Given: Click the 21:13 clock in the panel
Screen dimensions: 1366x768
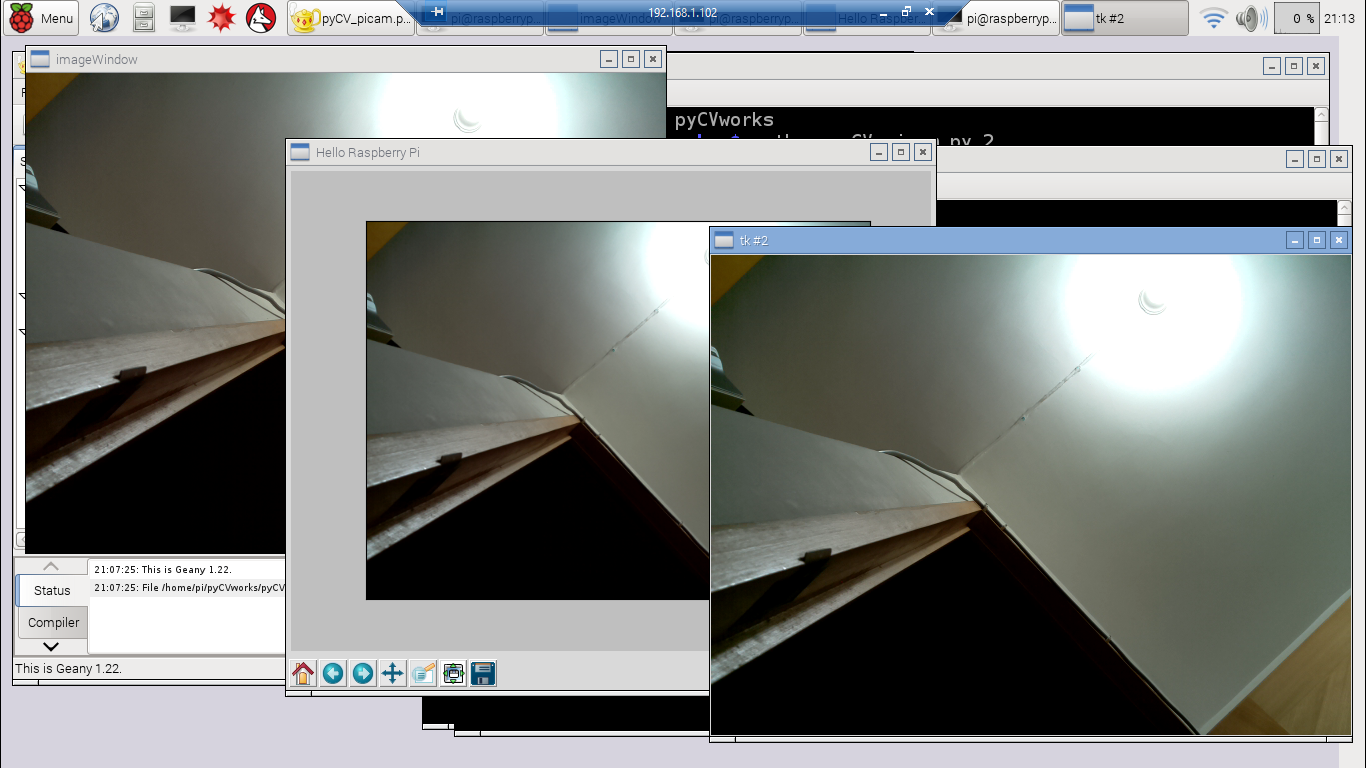Looking at the screenshot, I should [x=1340, y=18].
